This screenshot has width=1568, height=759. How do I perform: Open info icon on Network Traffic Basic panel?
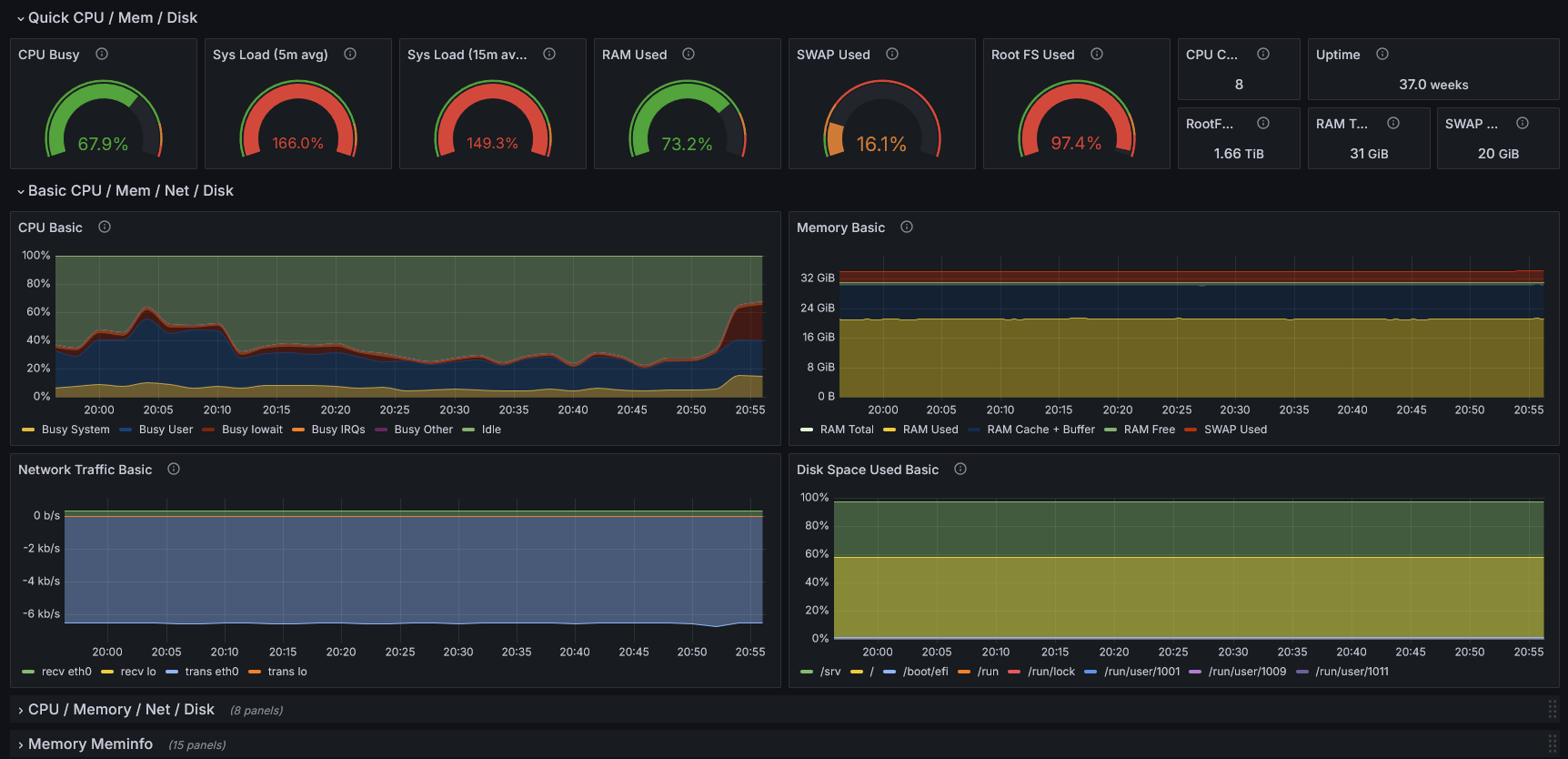tap(174, 469)
